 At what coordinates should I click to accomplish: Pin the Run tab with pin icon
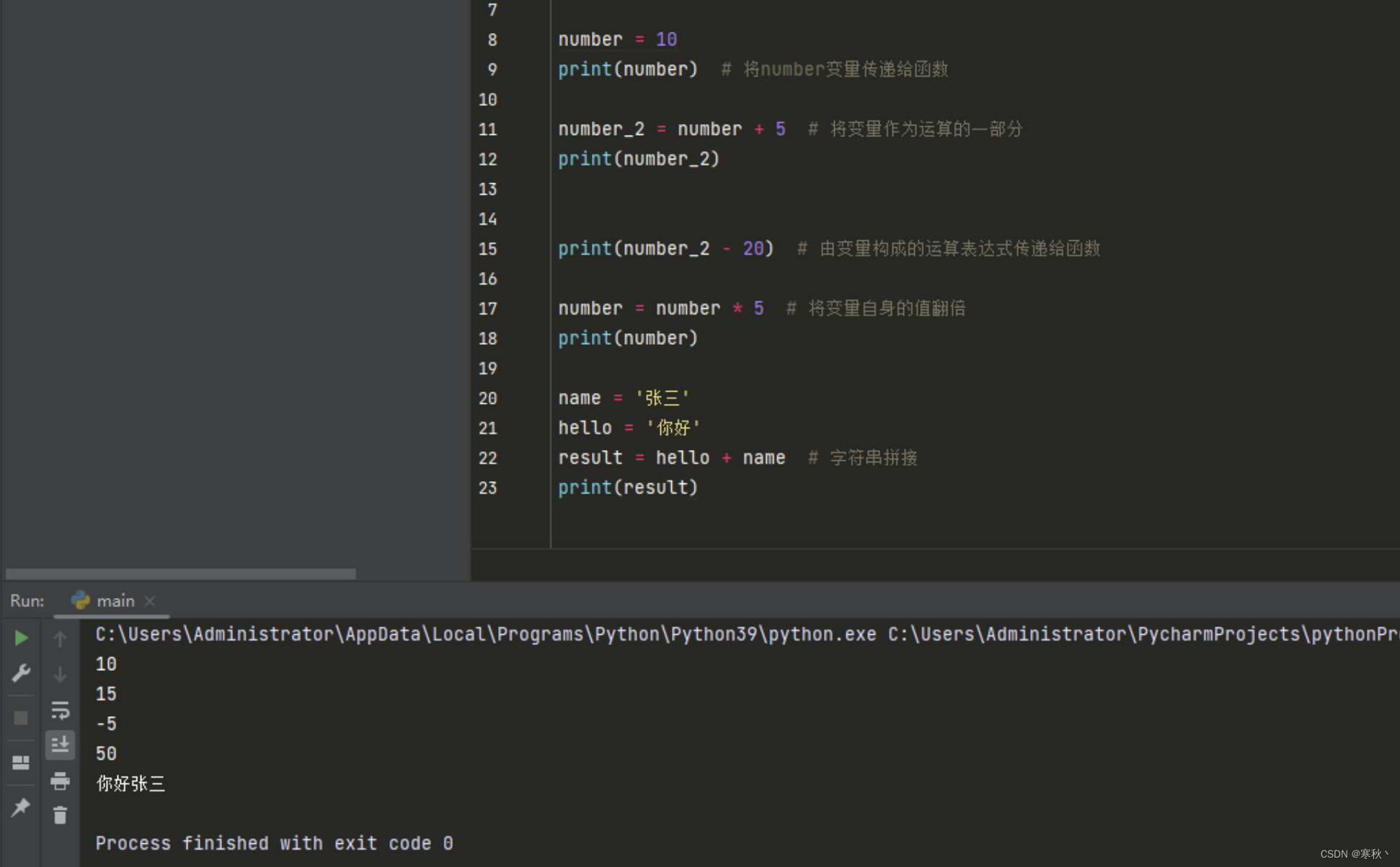pyautogui.click(x=21, y=807)
